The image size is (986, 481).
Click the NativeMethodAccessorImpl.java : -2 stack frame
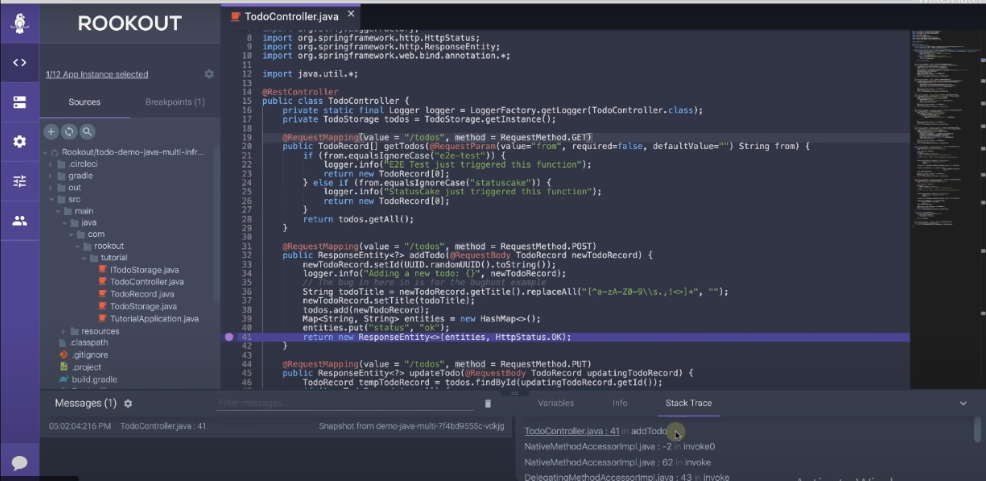[x=619, y=446]
